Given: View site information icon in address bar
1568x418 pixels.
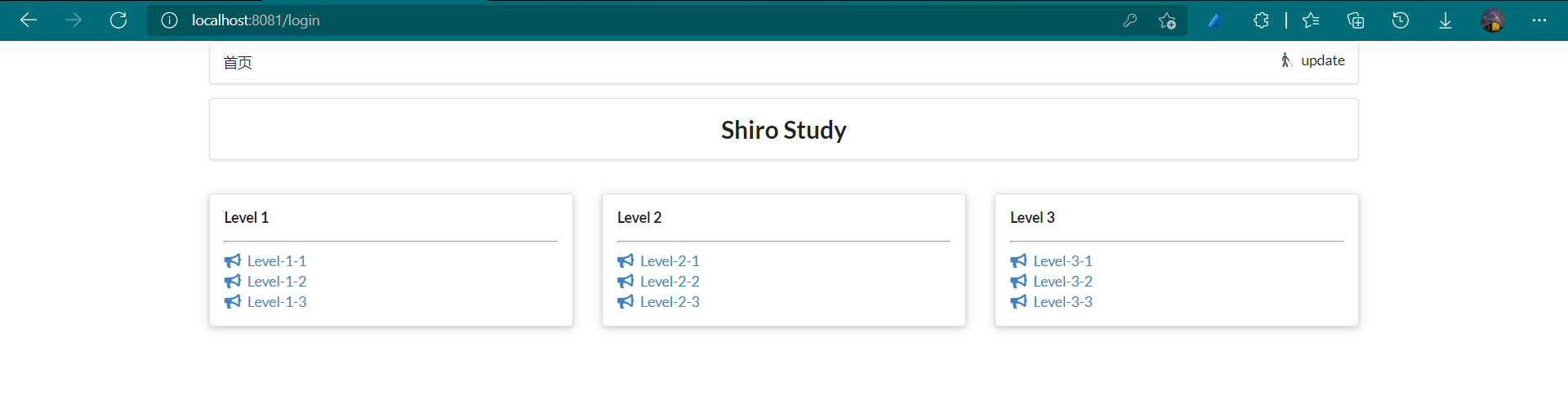Looking at the screenshot, I should (169, 20).
